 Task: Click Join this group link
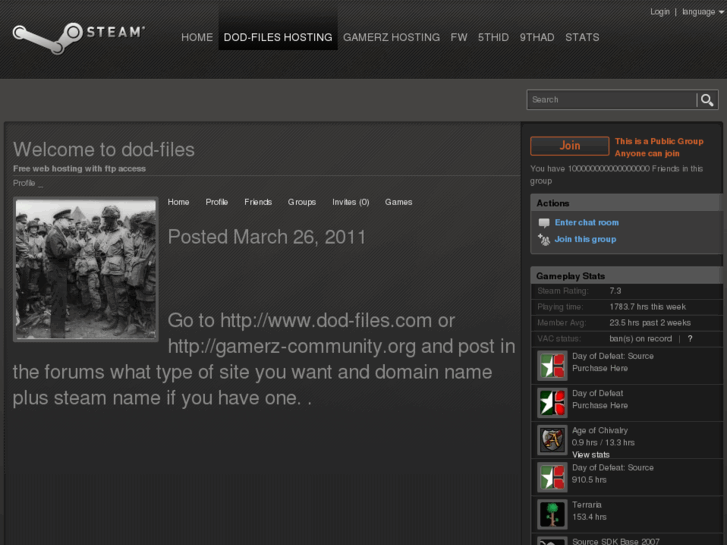[x=585, y=239]
